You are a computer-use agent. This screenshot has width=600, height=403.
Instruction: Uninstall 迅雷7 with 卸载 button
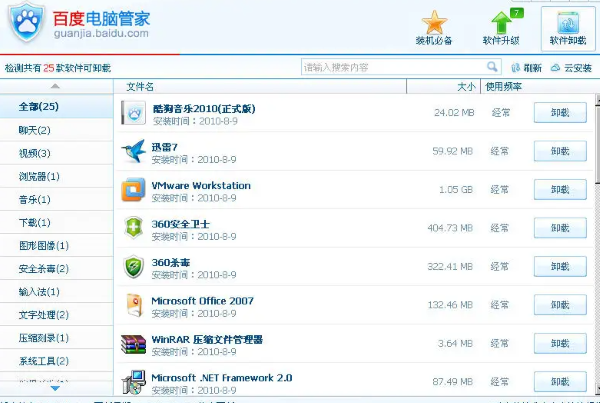pyautogui.click(x=560, y=151)
